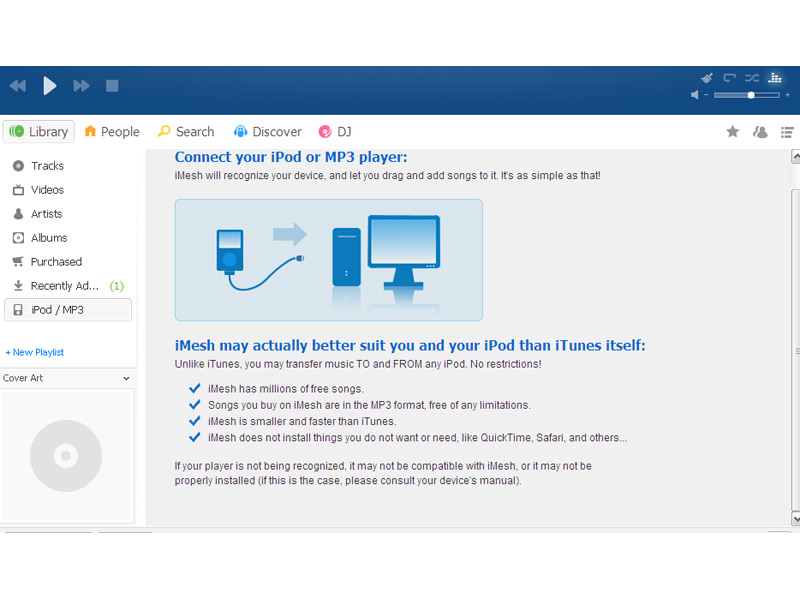Skip to the previous track
The height and width of the screenshot is (600, 800).
pyautogui.click(x=18, y=86)
